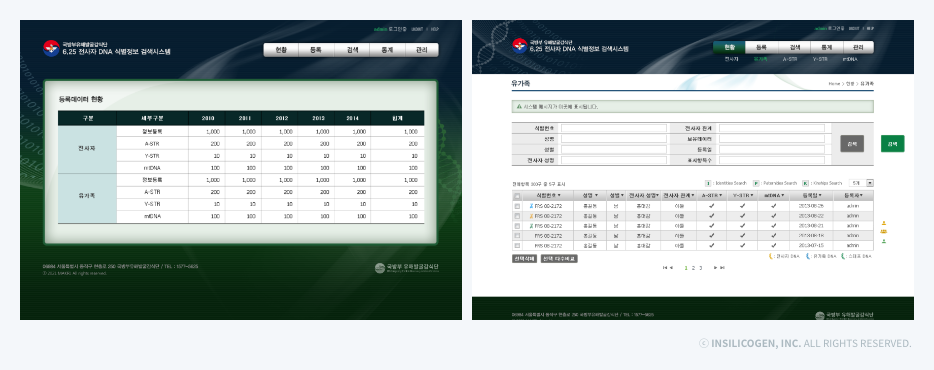Click the 선택삭제 button below the table

pos(524,259)
